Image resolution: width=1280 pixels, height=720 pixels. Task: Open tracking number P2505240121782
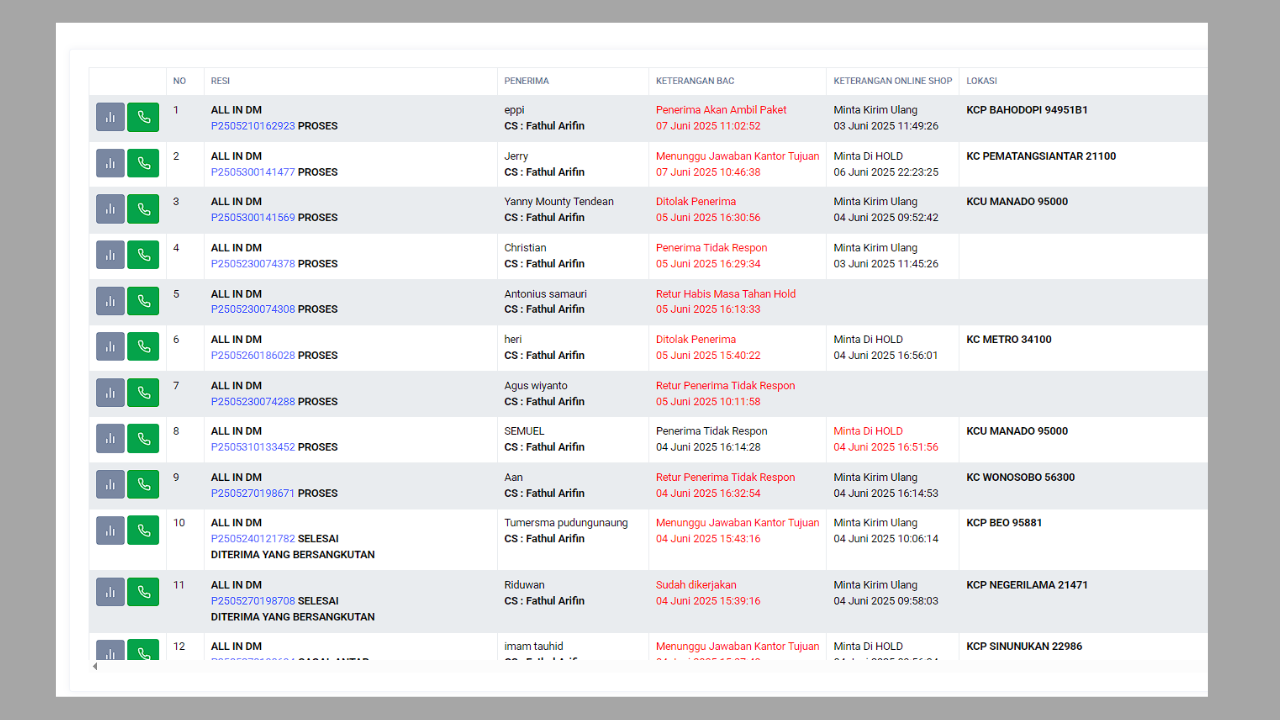pyautogui.click(x=253, y=539)
